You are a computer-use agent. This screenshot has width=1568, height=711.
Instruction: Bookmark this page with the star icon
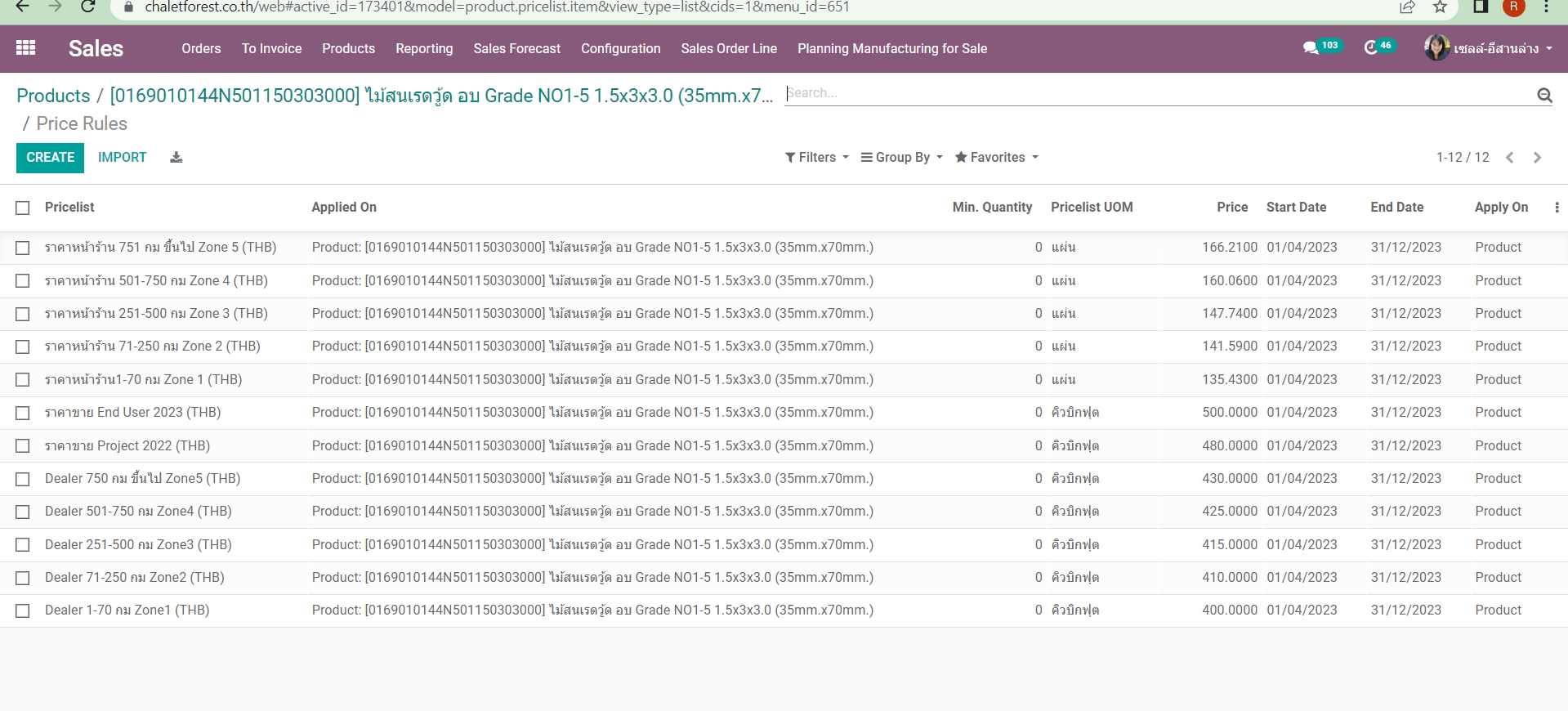[1440, 7]
